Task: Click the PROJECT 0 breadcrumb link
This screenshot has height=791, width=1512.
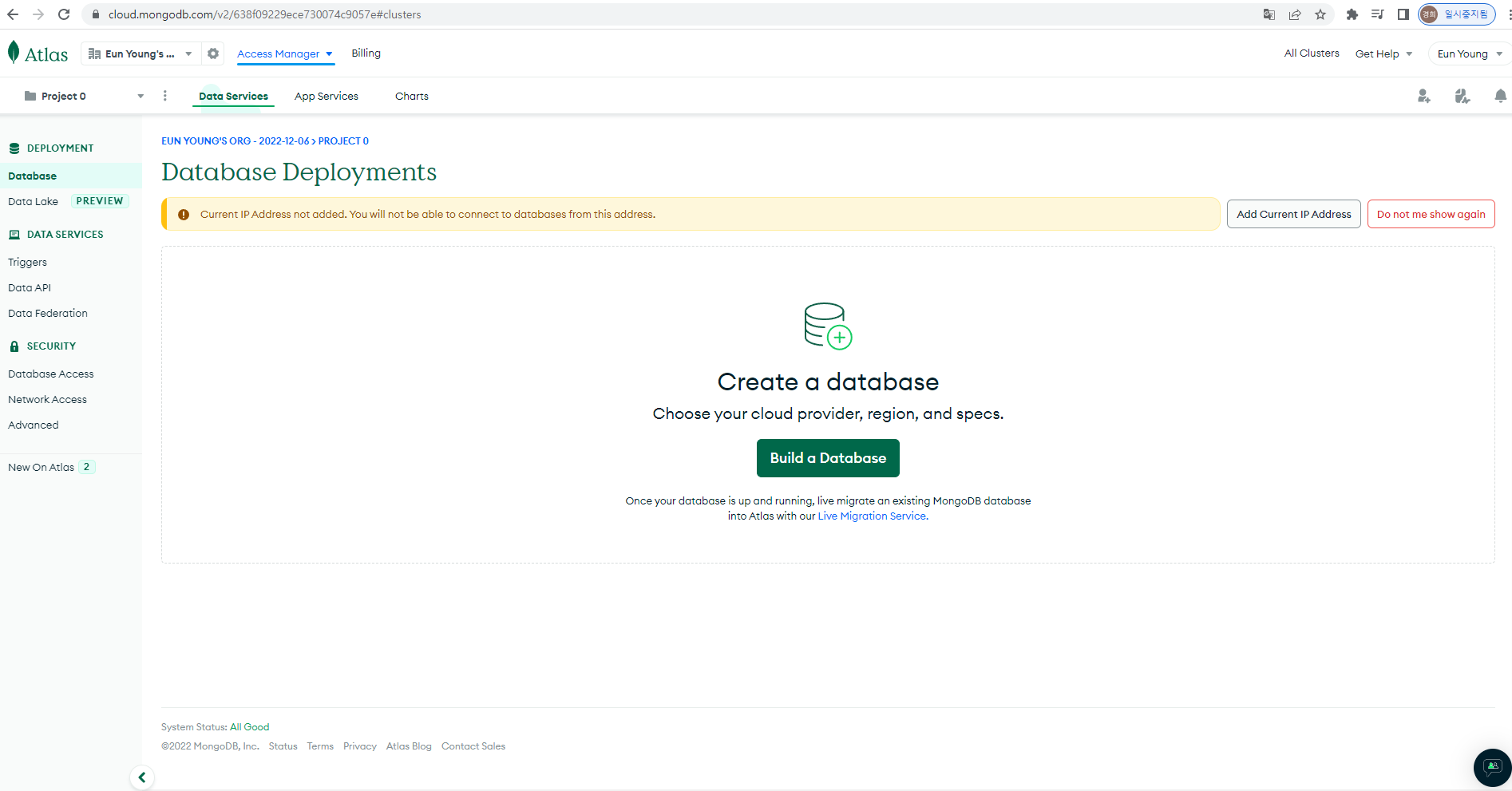Action: point(343,140)
